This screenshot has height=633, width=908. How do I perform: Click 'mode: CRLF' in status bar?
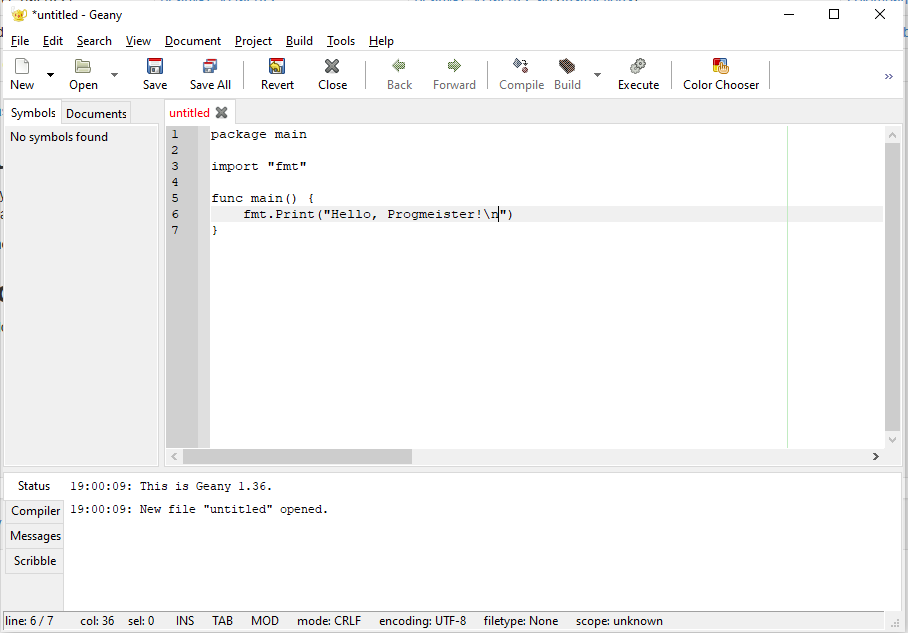(329, 621)
